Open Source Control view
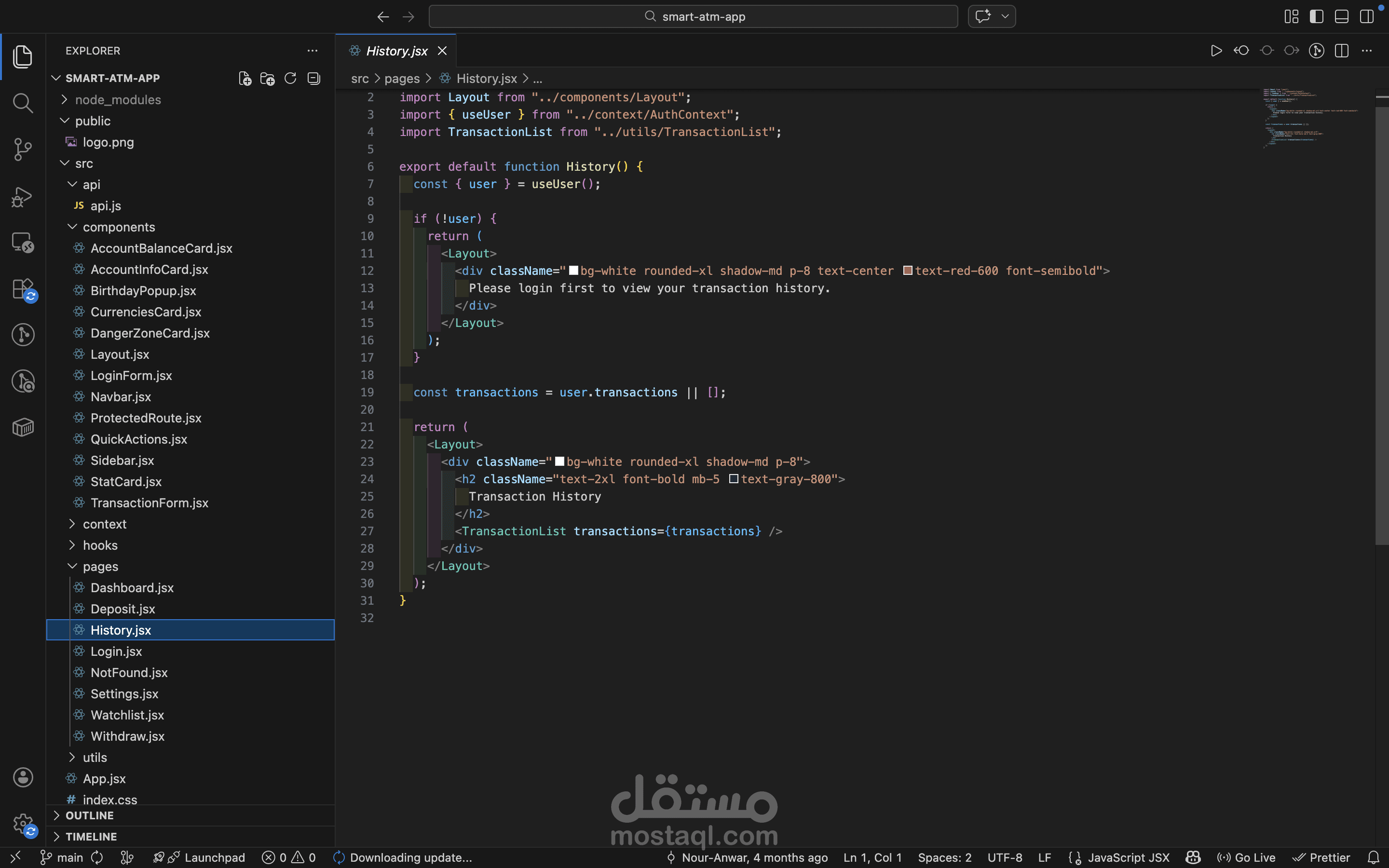This screenshot has height=868, width=1389. pos(22,149)
